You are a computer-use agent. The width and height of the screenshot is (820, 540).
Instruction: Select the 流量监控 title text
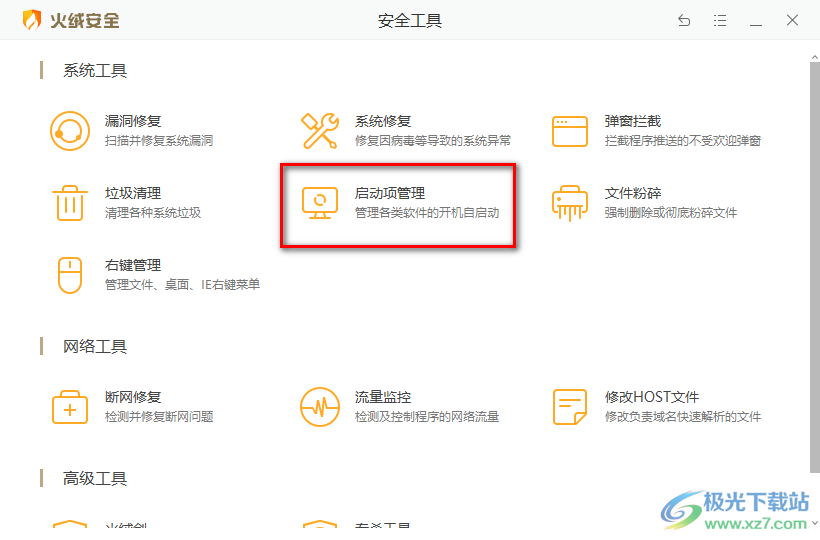coord(383,397)
